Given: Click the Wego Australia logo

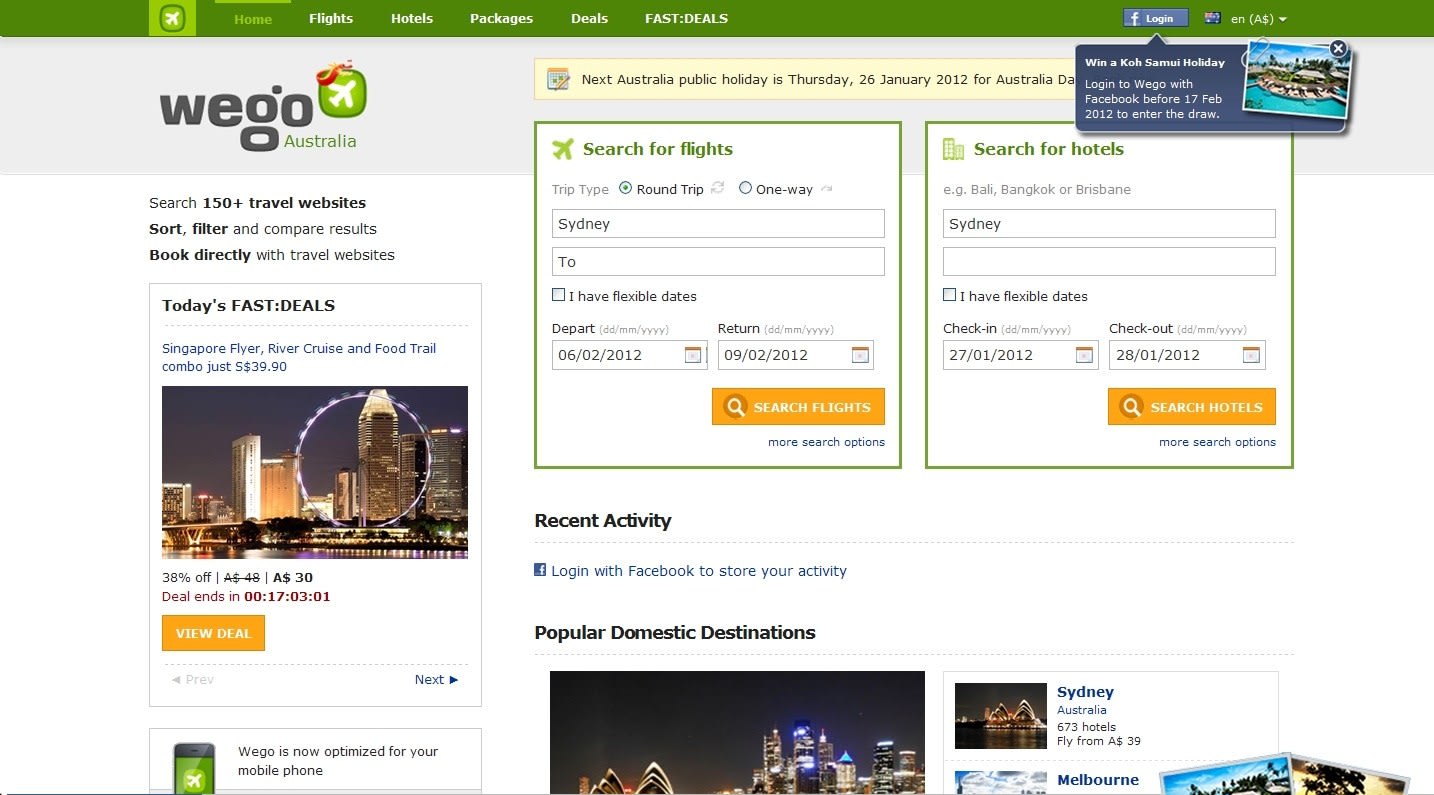Looking at the screenshot, I should point(263,106).
